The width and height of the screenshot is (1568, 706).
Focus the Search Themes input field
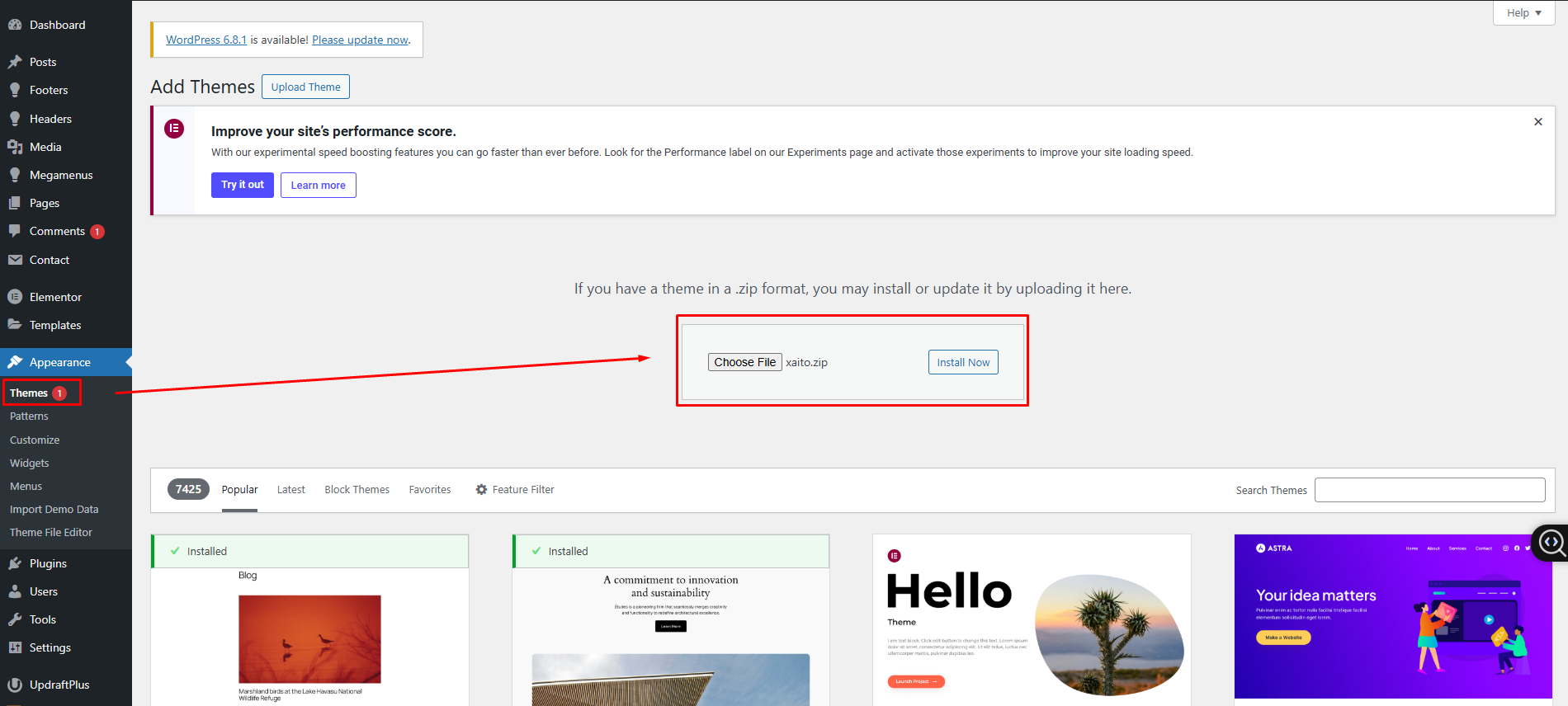coord(1429,490)
